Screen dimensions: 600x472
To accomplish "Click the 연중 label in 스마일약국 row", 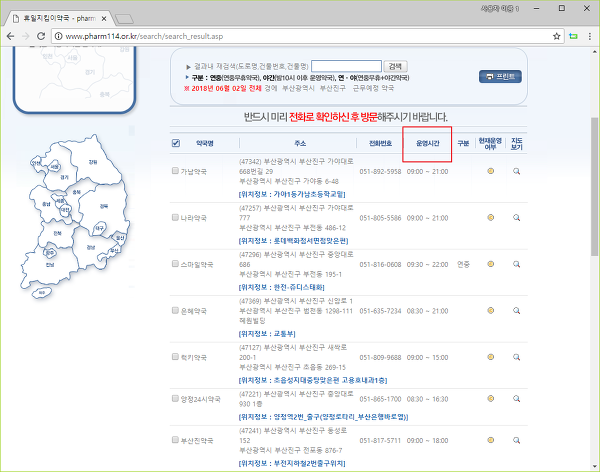I will [x=463, y=265].
